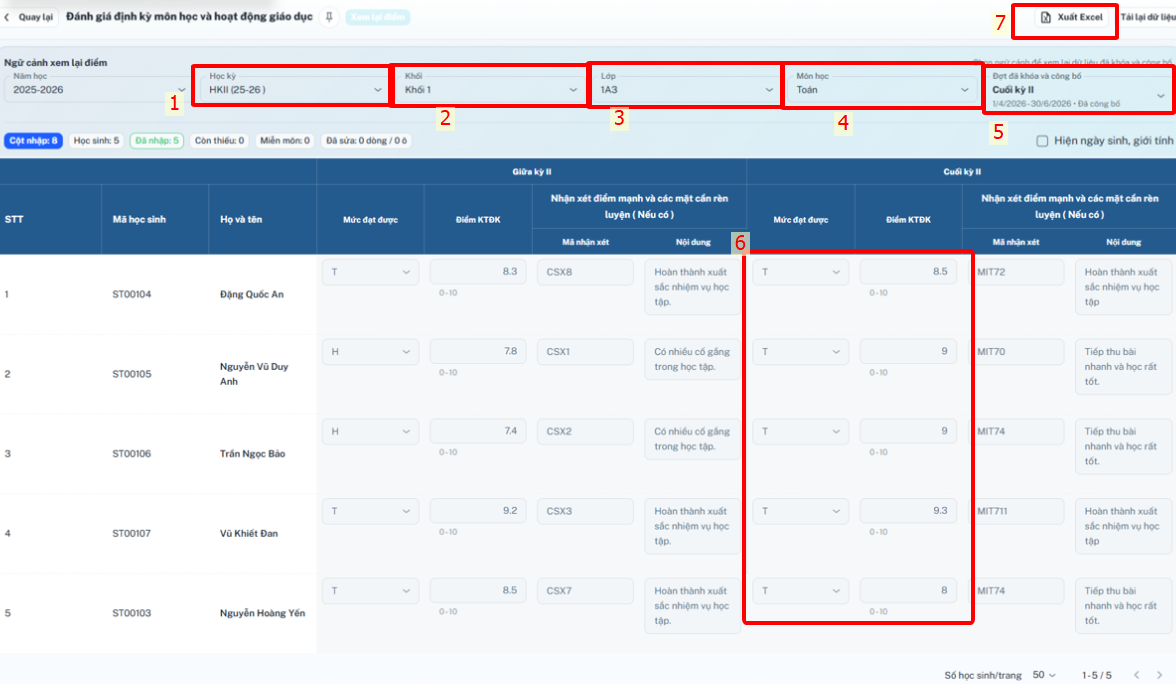Click the Đã nhập: 5 chip

[x=157, y=140]
